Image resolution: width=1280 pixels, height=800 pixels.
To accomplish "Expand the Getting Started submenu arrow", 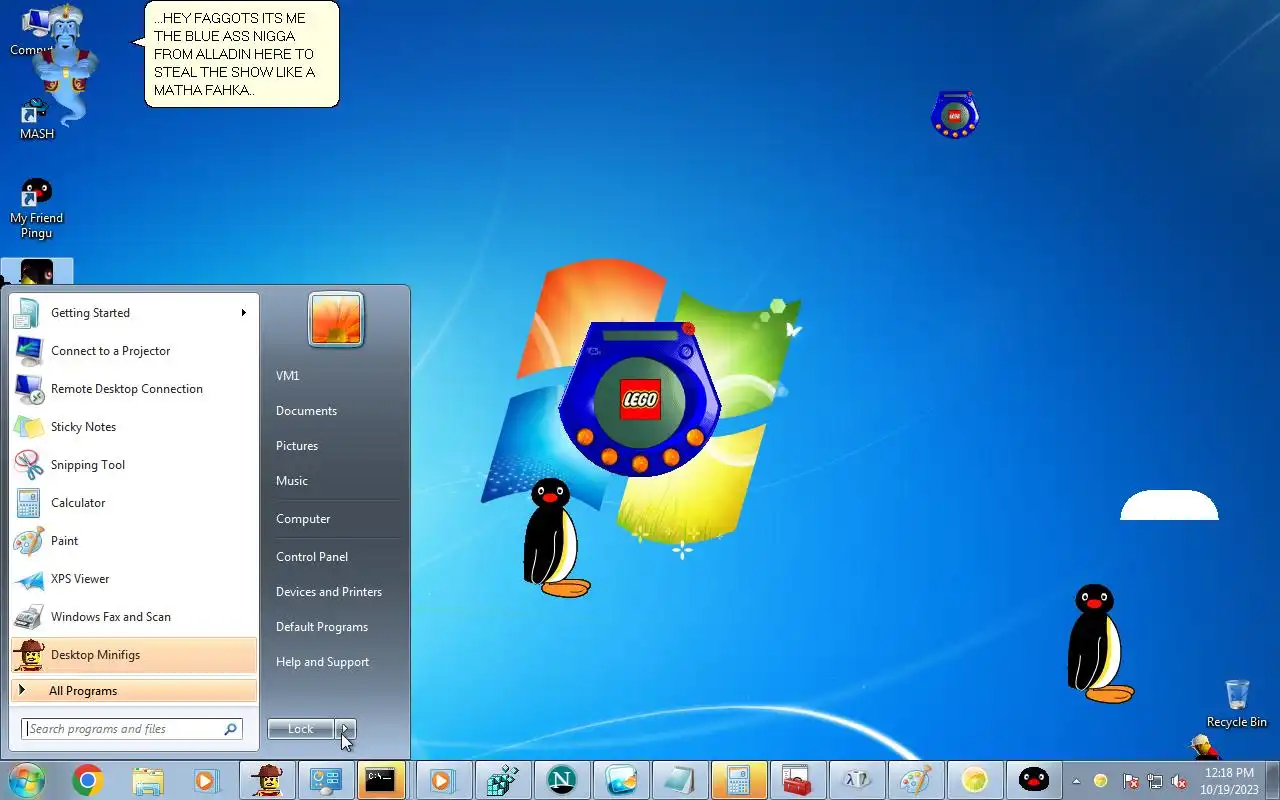I will 243,313.
